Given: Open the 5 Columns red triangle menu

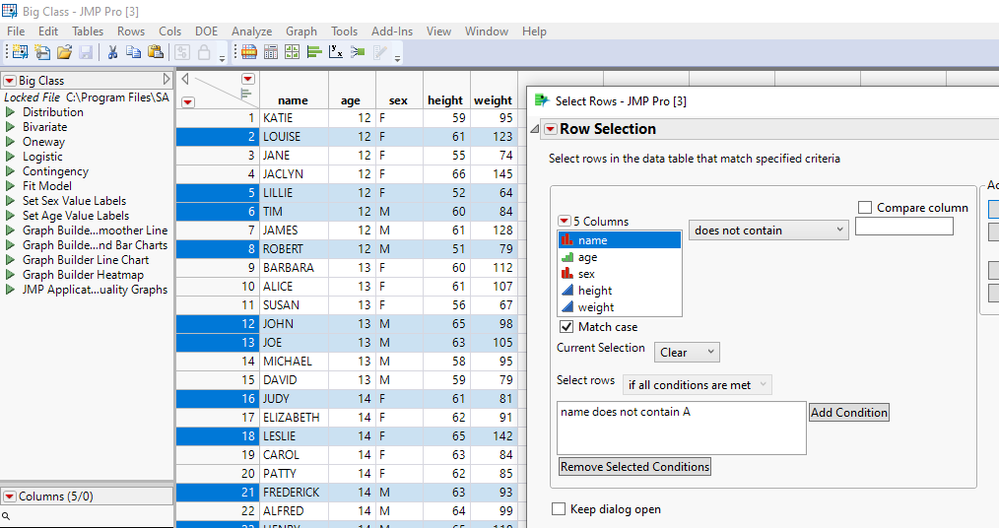Looking at the screenshot, I should pos(564,221).
